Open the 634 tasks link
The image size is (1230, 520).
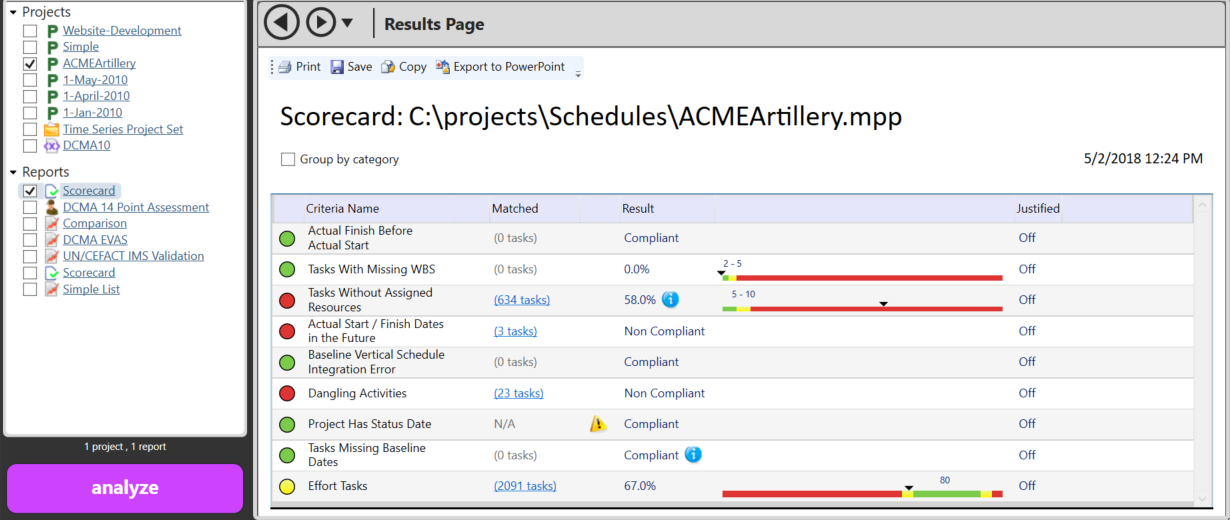(521, 300)
